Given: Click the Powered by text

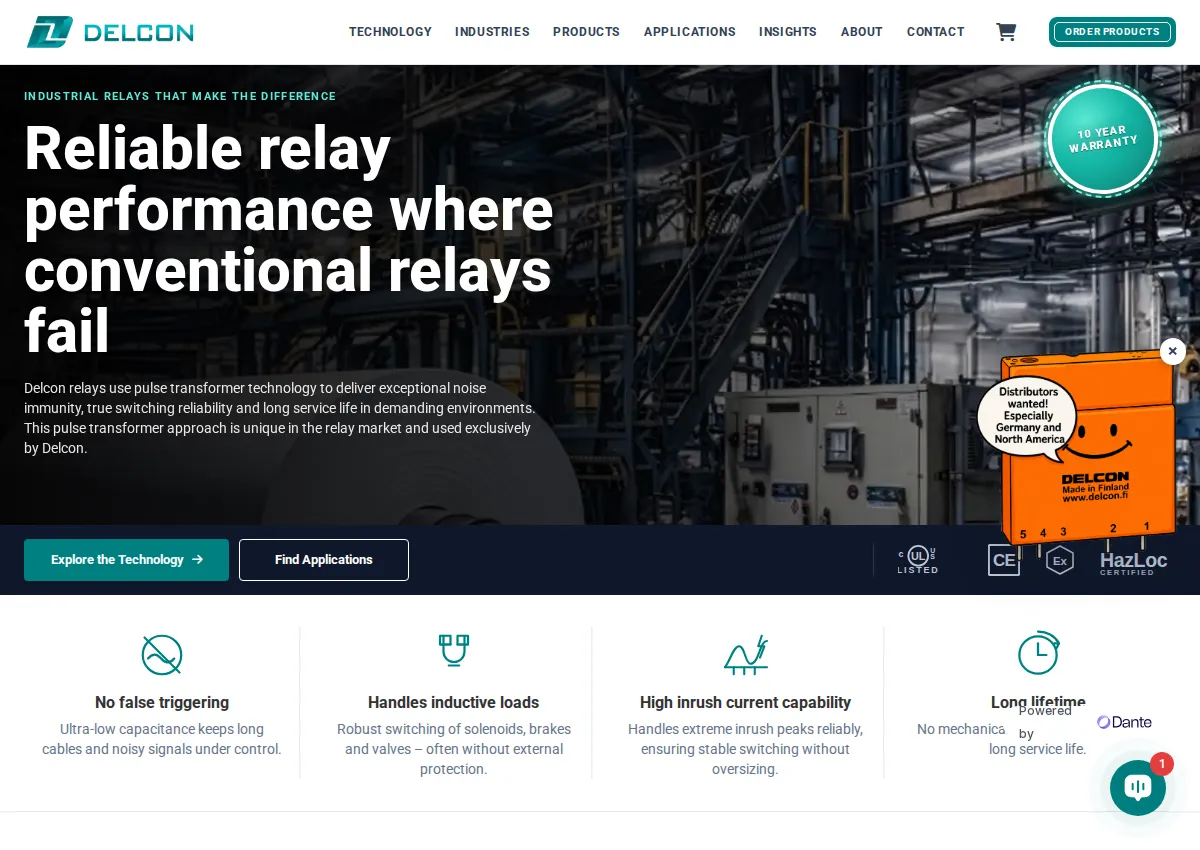Looking at the screenshot, I should tap(1045, 722).
